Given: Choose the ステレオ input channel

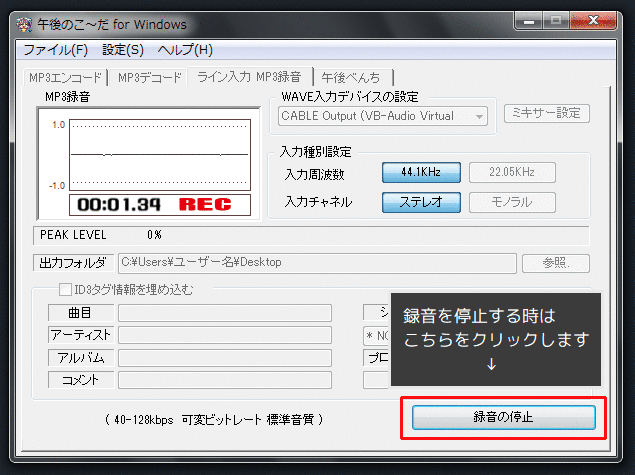Looking at the screenshot, I should pos(421,202).
